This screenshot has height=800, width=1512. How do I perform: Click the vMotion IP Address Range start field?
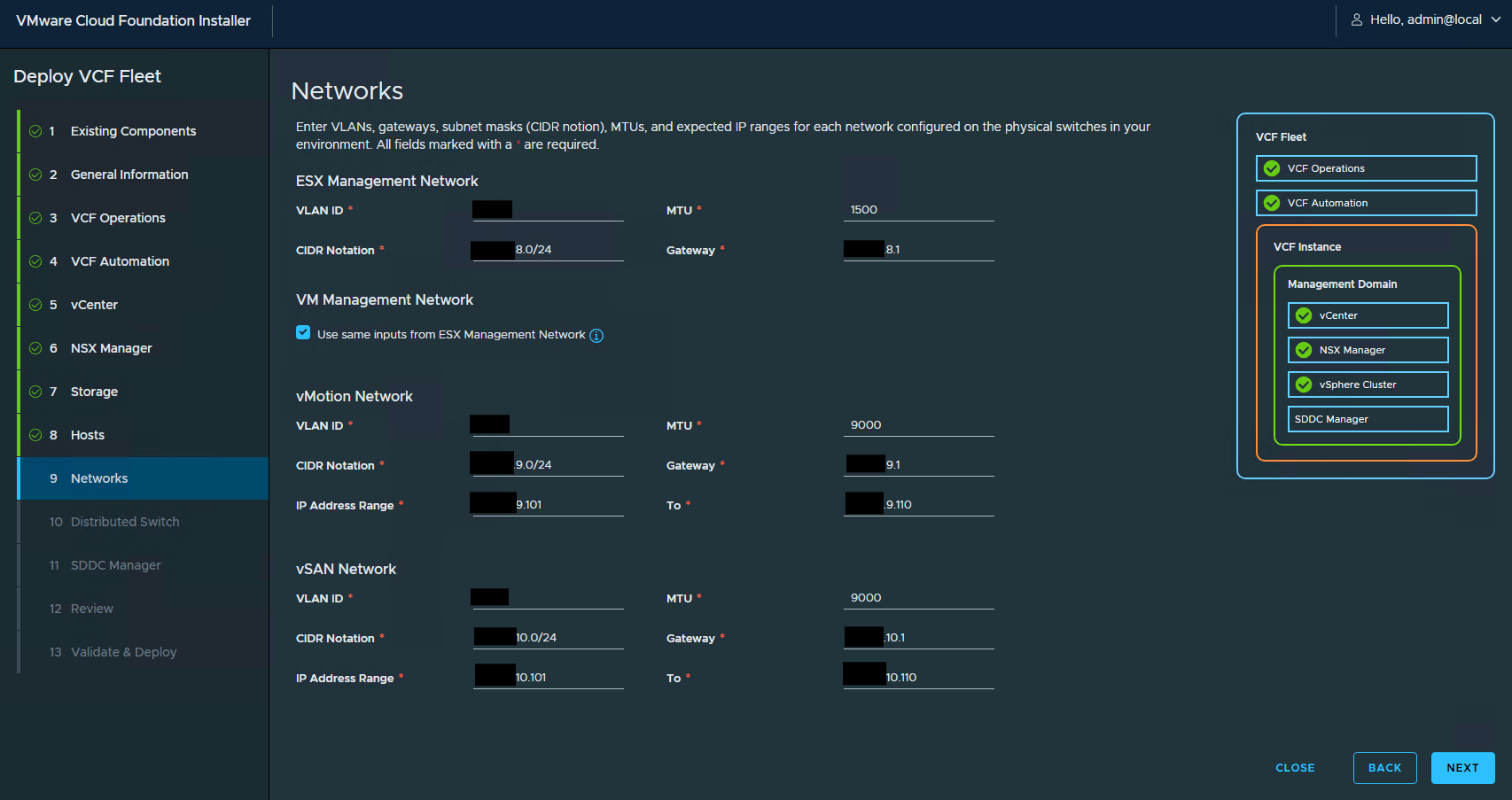549,505
